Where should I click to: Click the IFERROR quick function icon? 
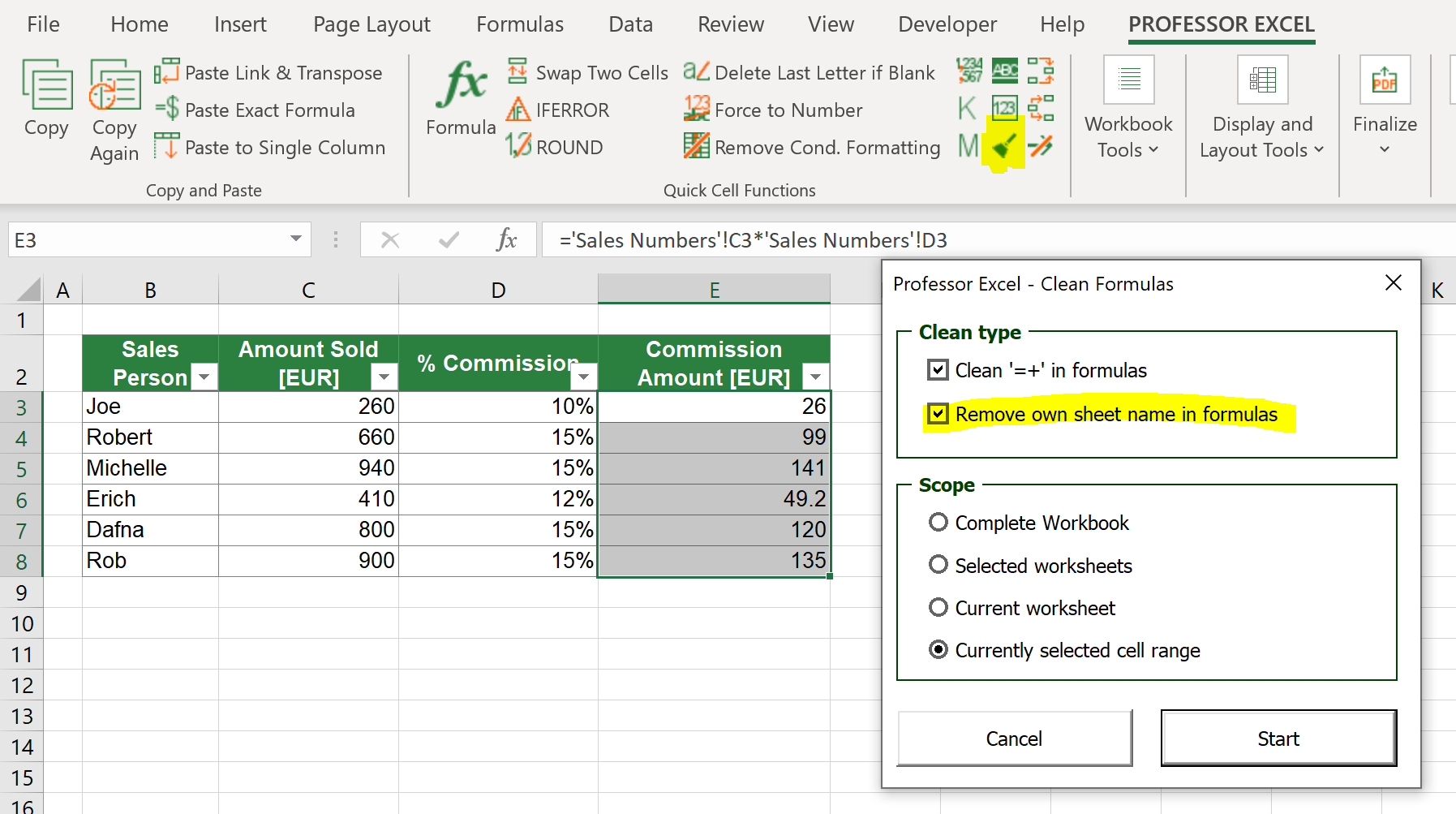pos(558,110)
